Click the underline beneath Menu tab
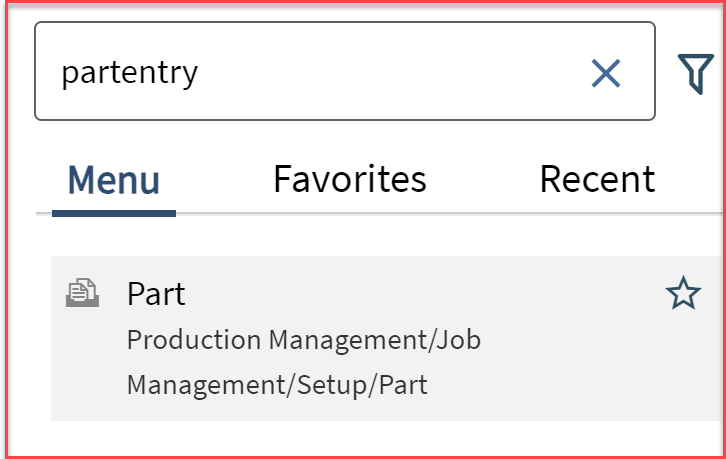Screen dimensions: 726x459 (x=114, y=214)
